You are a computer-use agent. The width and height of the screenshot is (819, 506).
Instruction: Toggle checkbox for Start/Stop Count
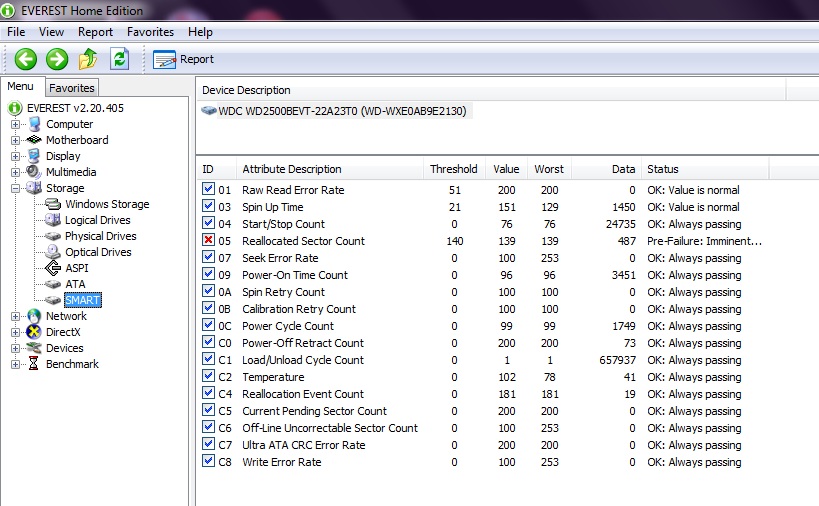coord(208,223)
